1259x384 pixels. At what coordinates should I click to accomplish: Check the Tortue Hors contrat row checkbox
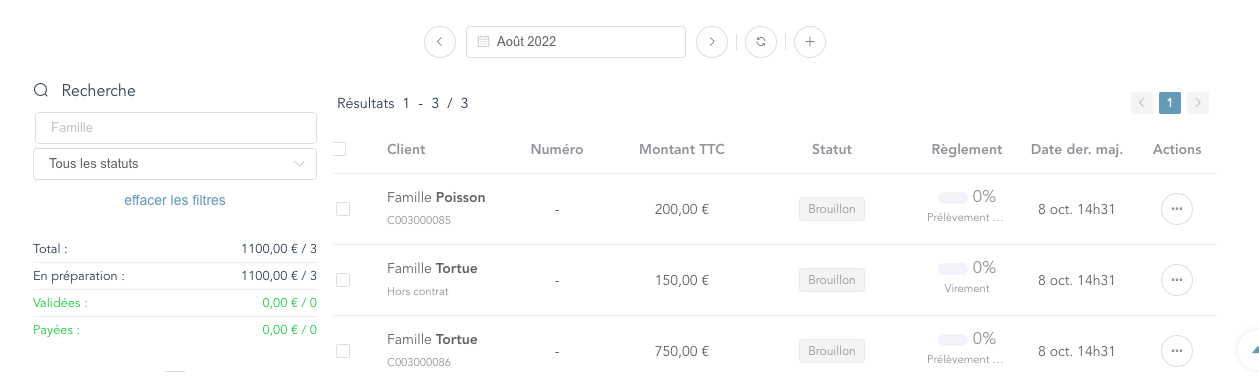pos(343,280)
